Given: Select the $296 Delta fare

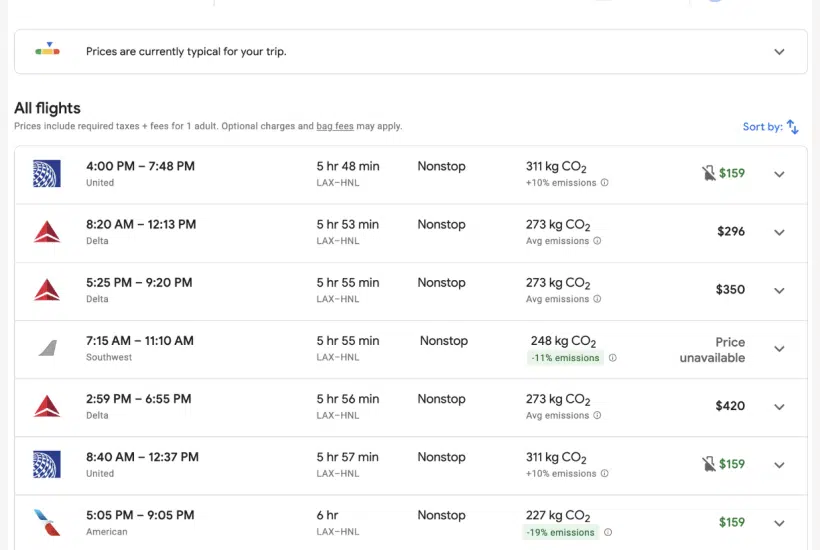Looking at the screenshot, I should [x=730, y=232].
